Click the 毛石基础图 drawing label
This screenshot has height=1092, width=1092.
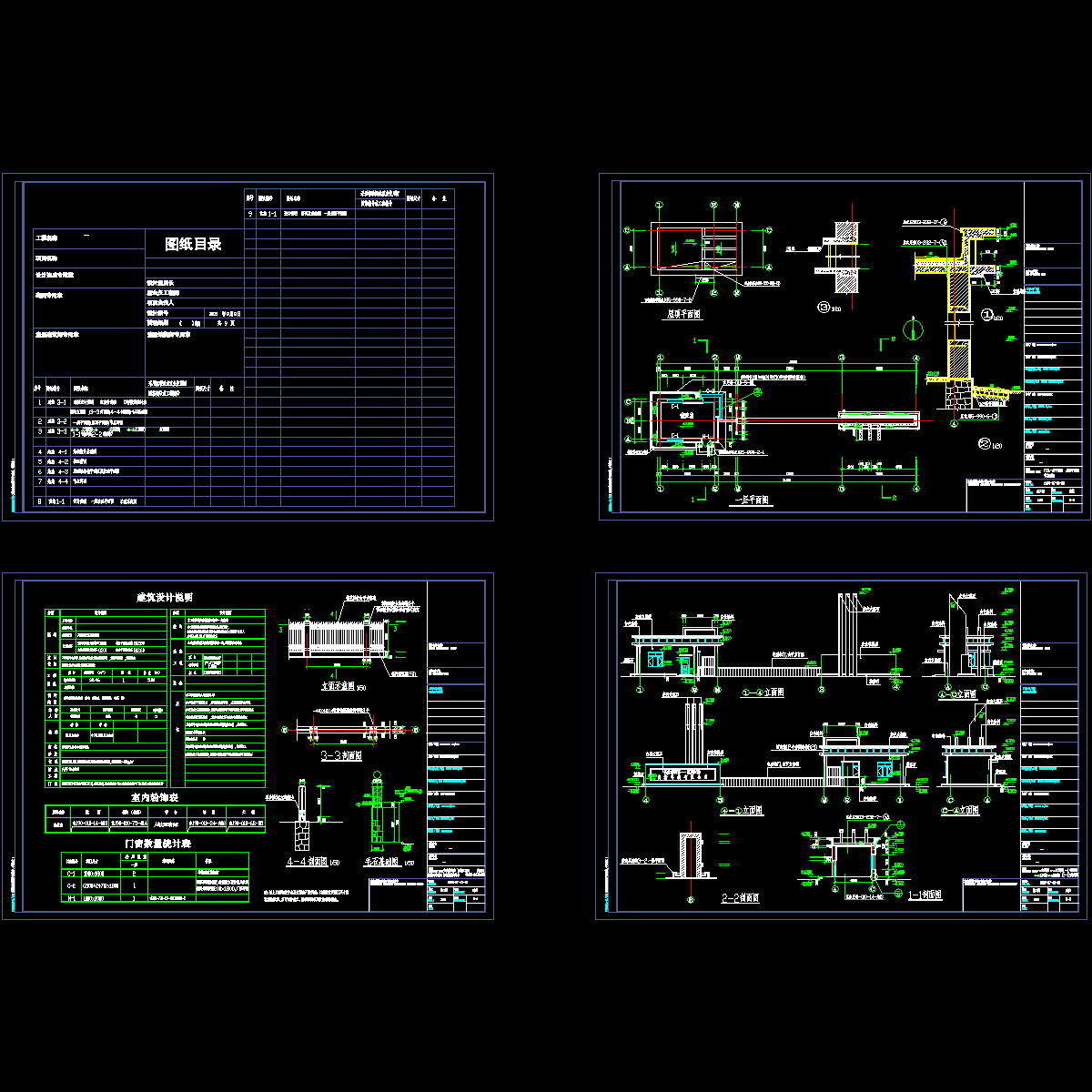(x=381, y=862)
